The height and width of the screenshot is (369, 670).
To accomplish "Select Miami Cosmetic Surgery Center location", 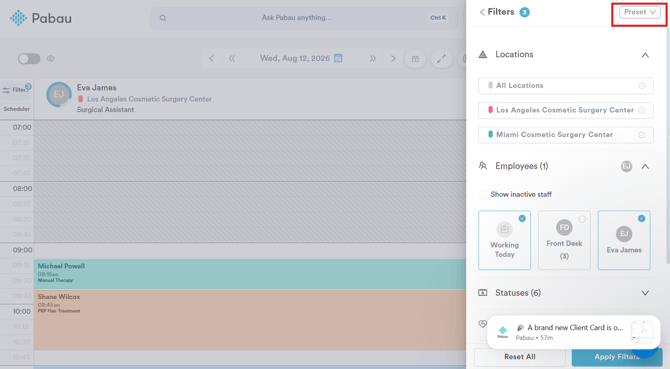I will coord(566,135).
